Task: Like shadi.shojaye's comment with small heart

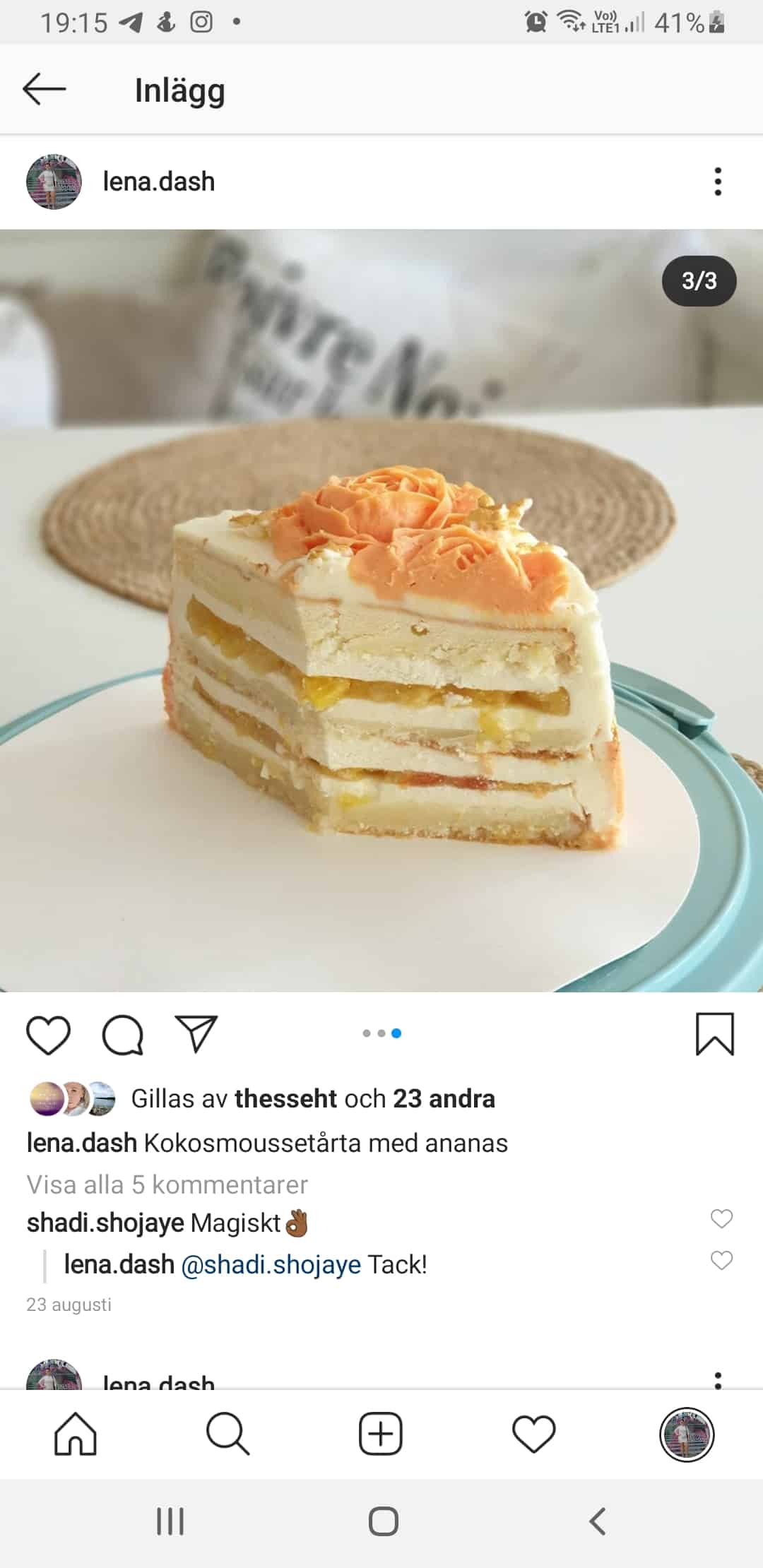Action: click(x=721, y=1218)
